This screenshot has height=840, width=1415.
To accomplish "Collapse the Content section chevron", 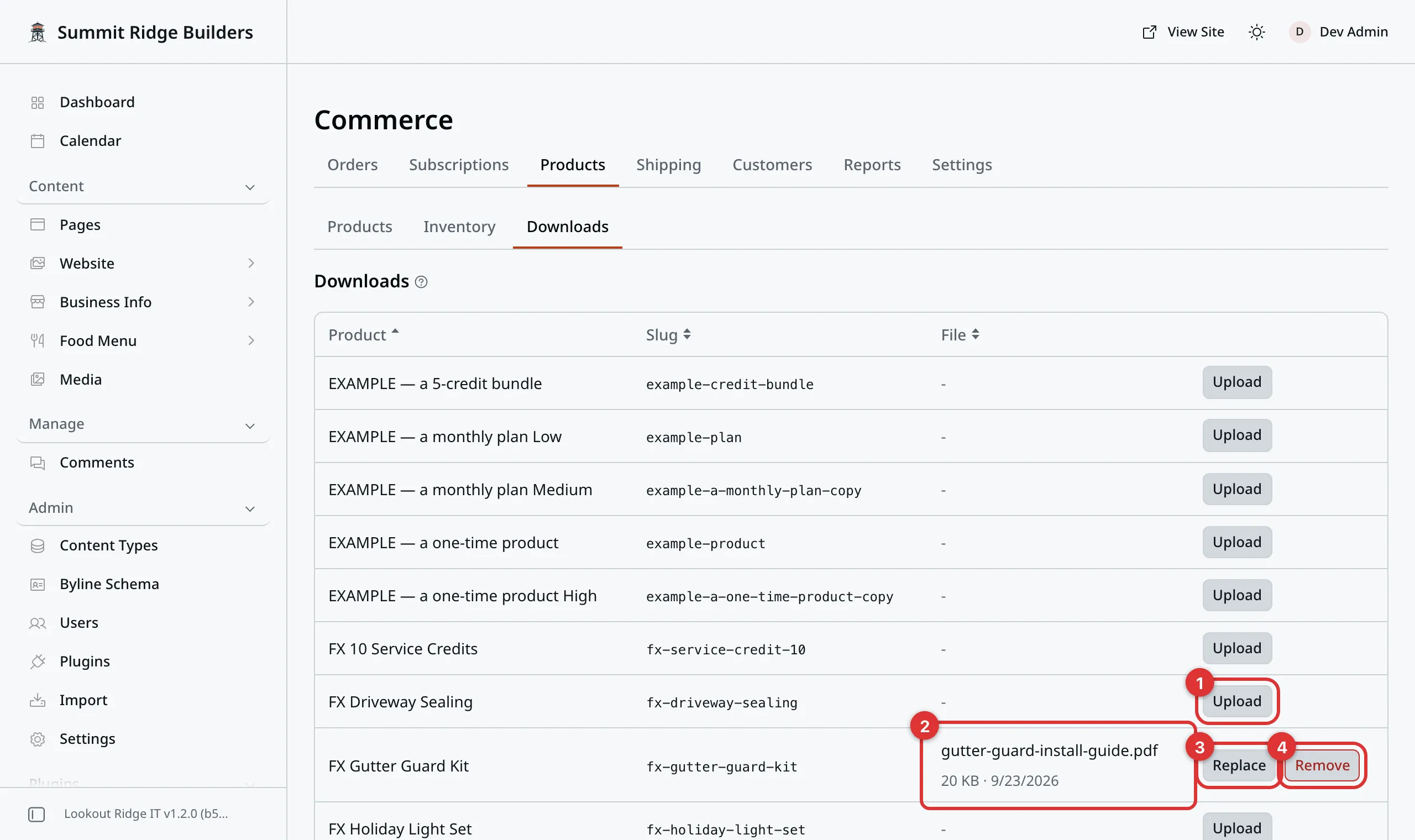I will (x=250, y=187).
